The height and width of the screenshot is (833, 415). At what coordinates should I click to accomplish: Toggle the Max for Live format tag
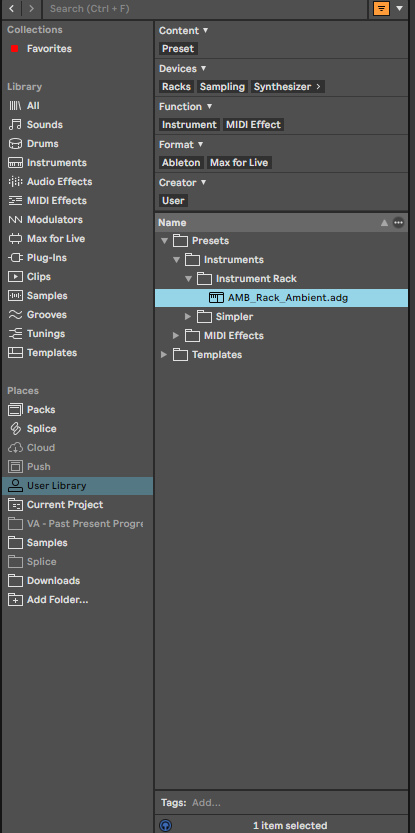(239, 163)
